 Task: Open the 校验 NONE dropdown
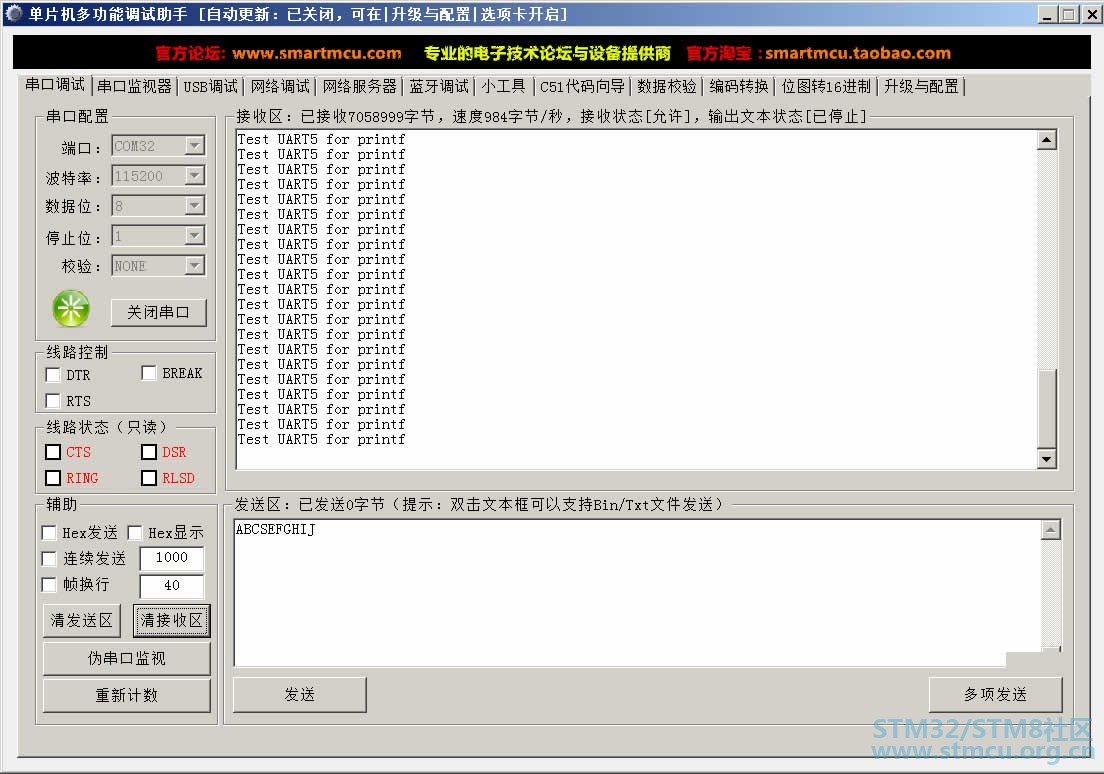point(194,266)
